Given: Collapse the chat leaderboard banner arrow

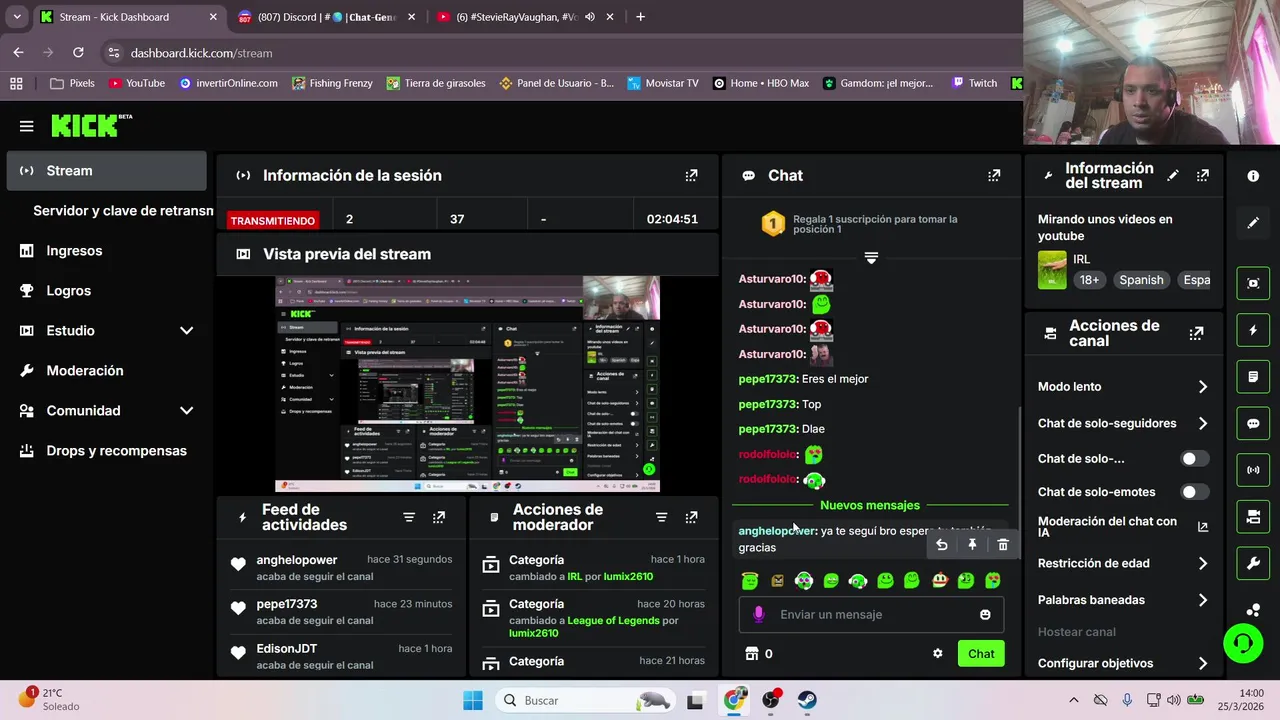Looking at the screenshot, I should tap(871, 258).
